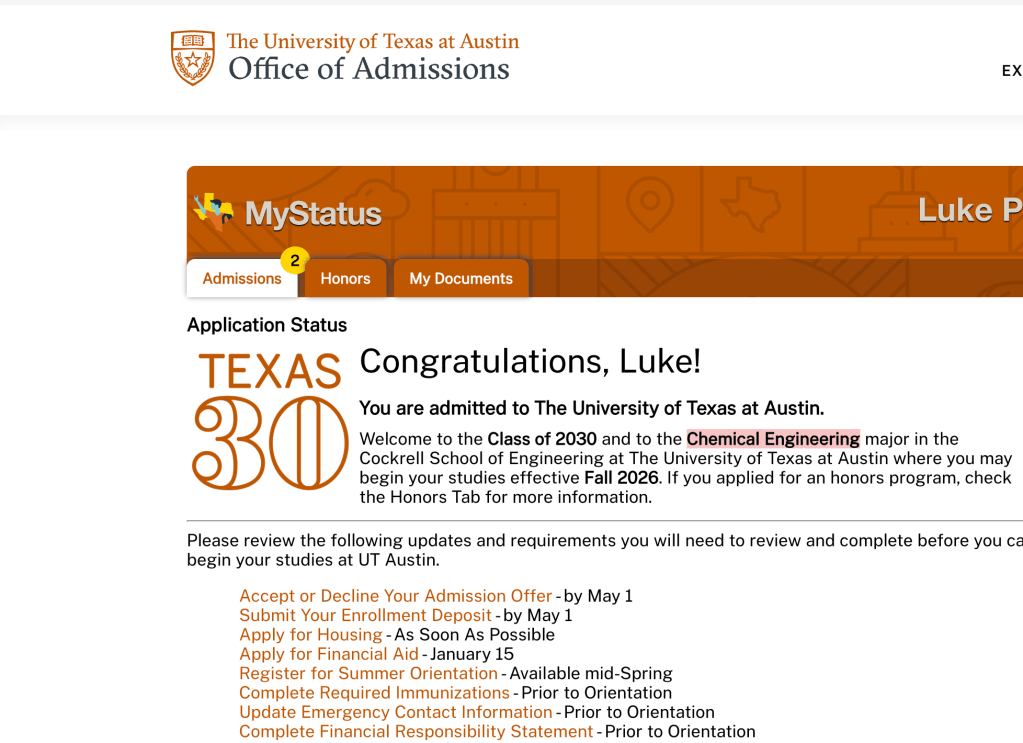Click the MyStatus Longhorn mascot icon
Viewport: 1023px width, 743px height.
(x=213, y=211)
